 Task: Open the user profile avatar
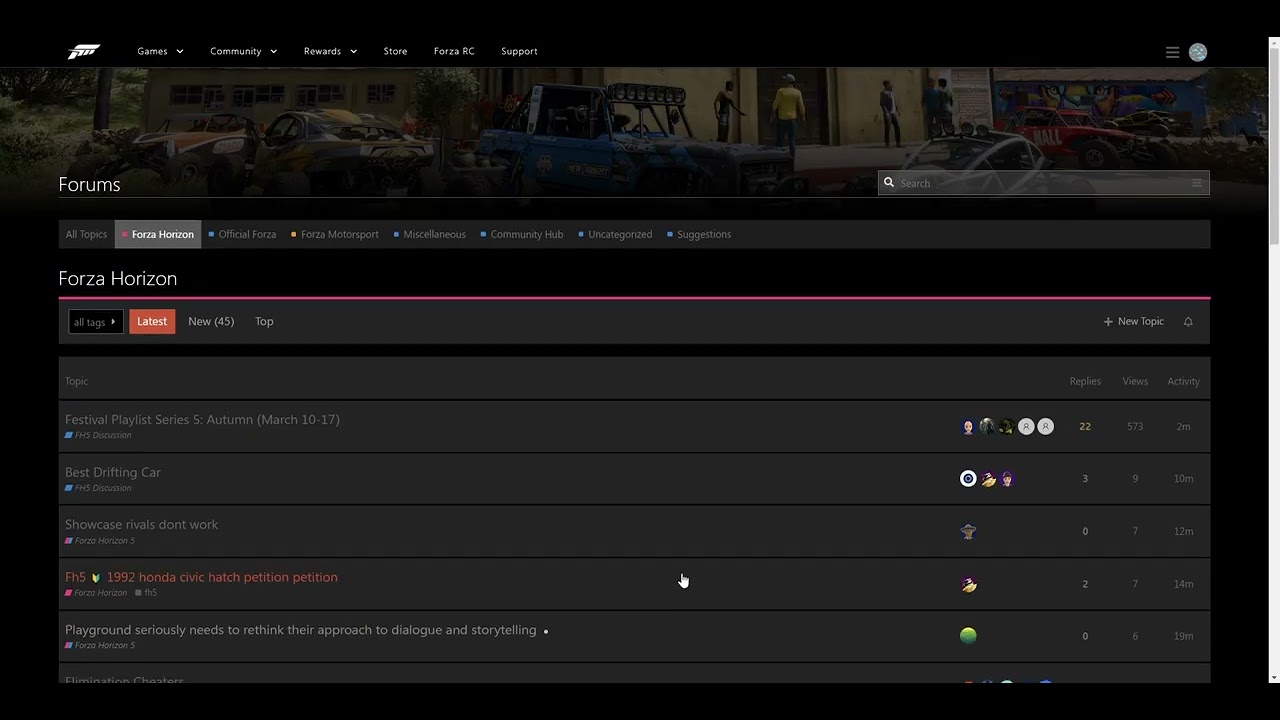(1198, 52)
